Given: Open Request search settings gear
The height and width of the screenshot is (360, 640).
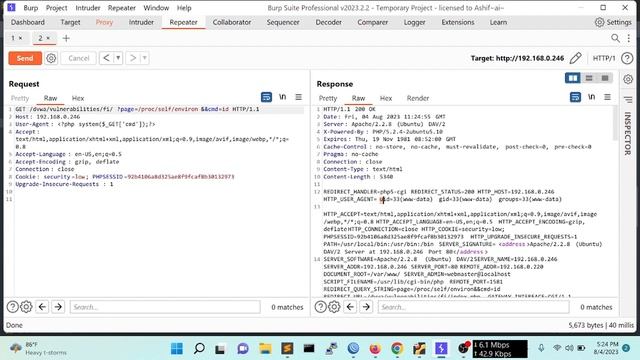Looking at the screenshot, I should click(27, 307).
